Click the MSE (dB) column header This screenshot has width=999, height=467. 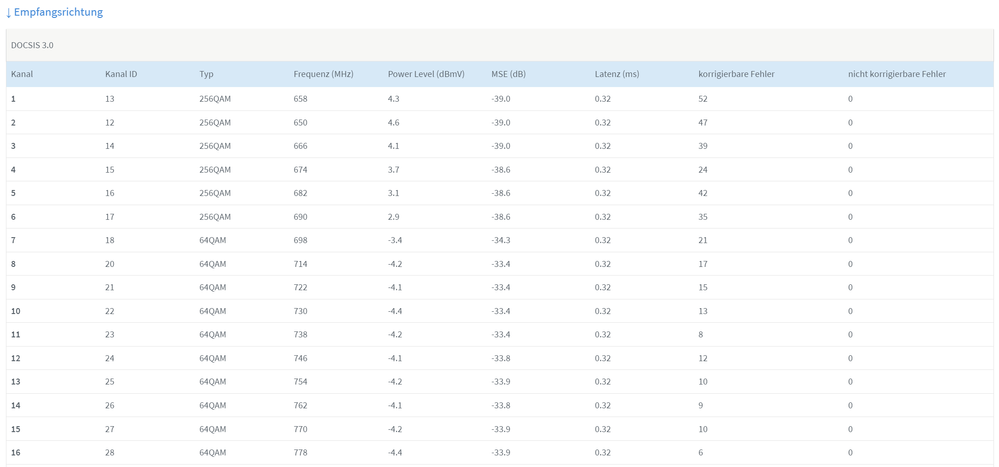[x=508, y=74]
